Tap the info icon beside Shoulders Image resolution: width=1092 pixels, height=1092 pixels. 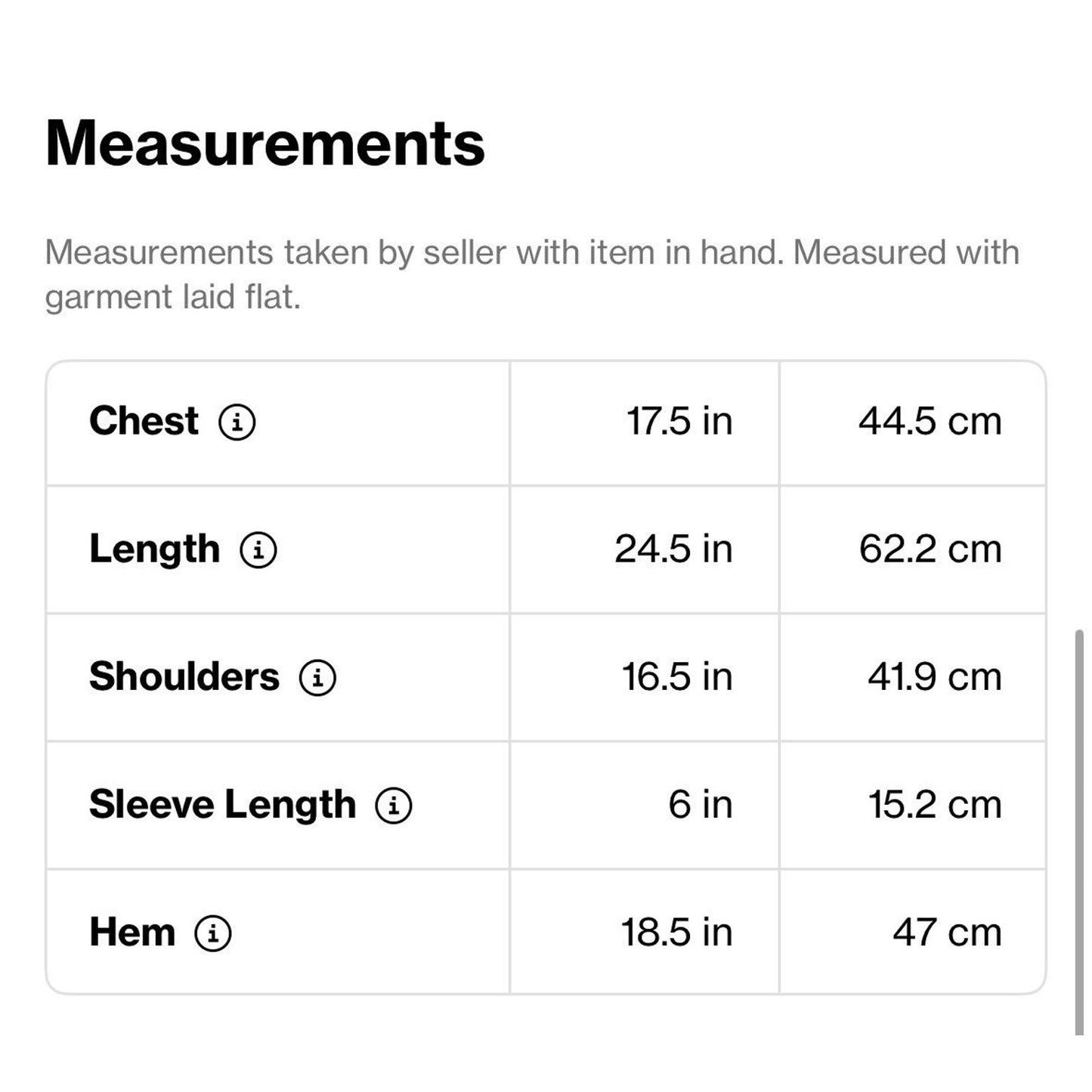pos(317,677)
